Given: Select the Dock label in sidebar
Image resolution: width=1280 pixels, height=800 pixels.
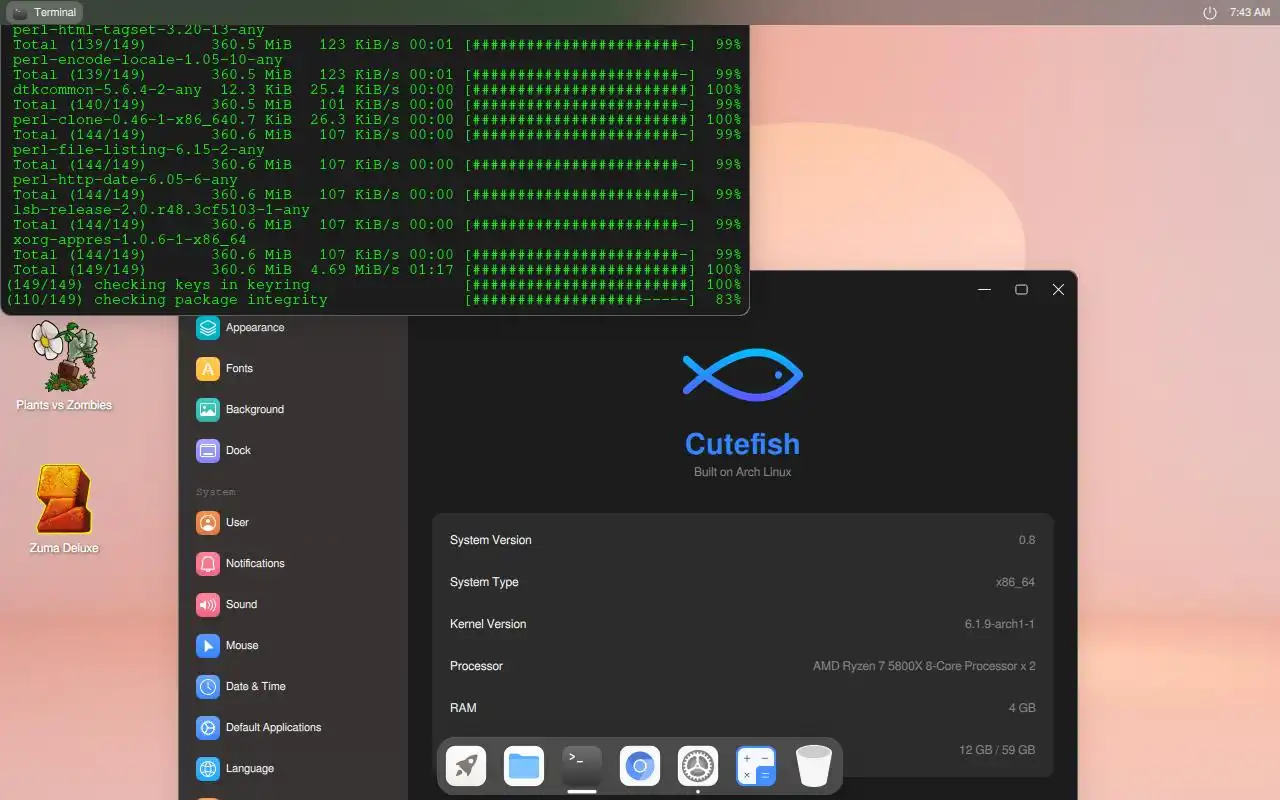Looking at the screenshot, I should 238,450.
